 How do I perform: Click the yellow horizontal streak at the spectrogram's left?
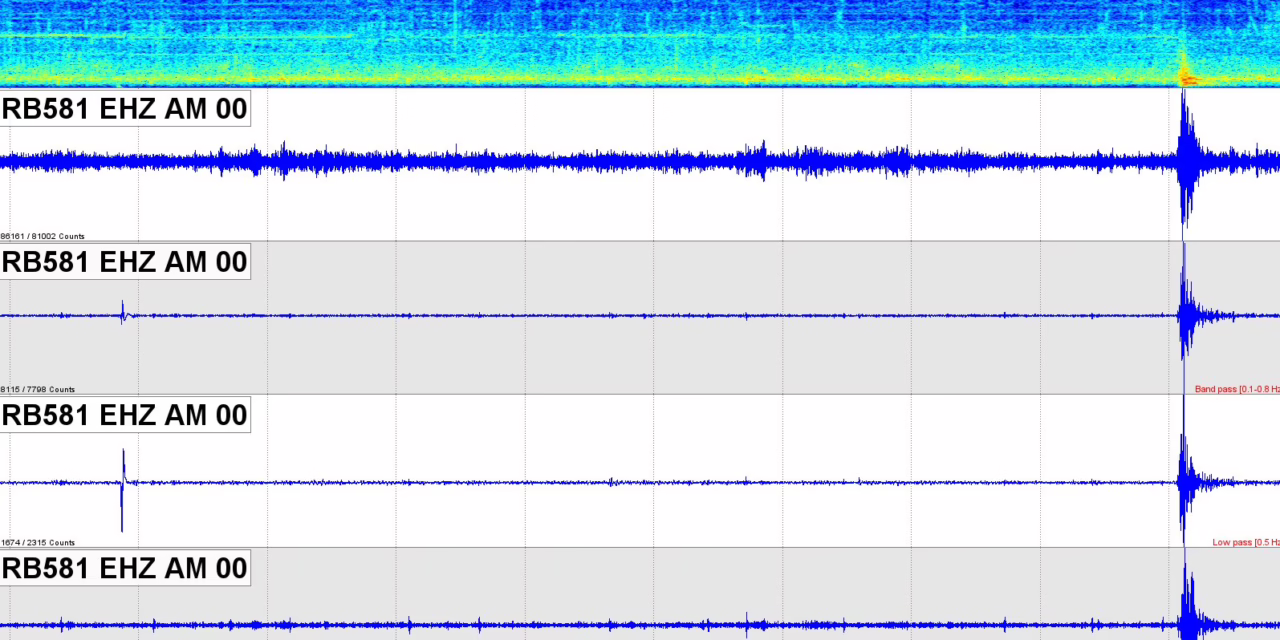pos(60,36)
